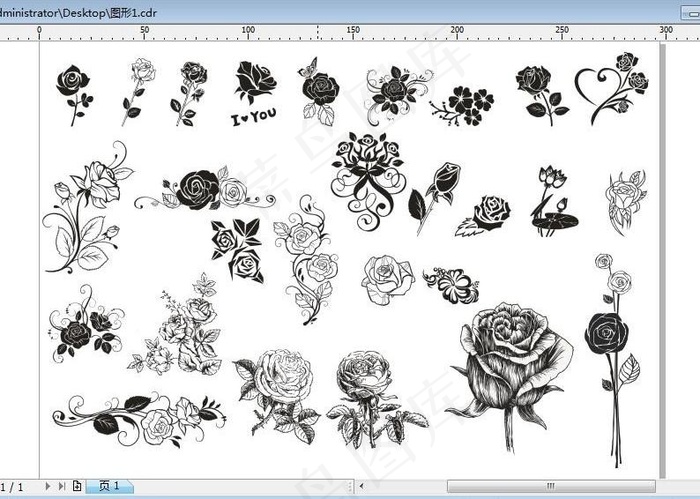Screen dimensions: 700x499
Task: Select the I ♥ YOU rose graphic
Action: [255, 93]
